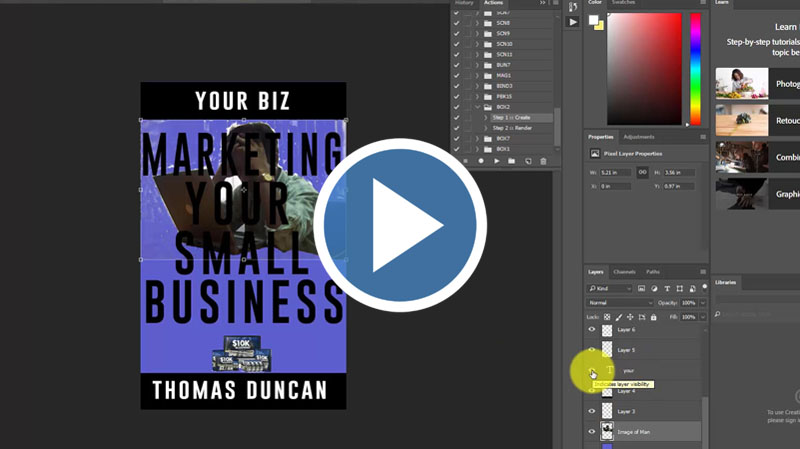Viewport: 800px width, 449px height.
Task: Click the lock position move icon
Action: click(629, 317)
